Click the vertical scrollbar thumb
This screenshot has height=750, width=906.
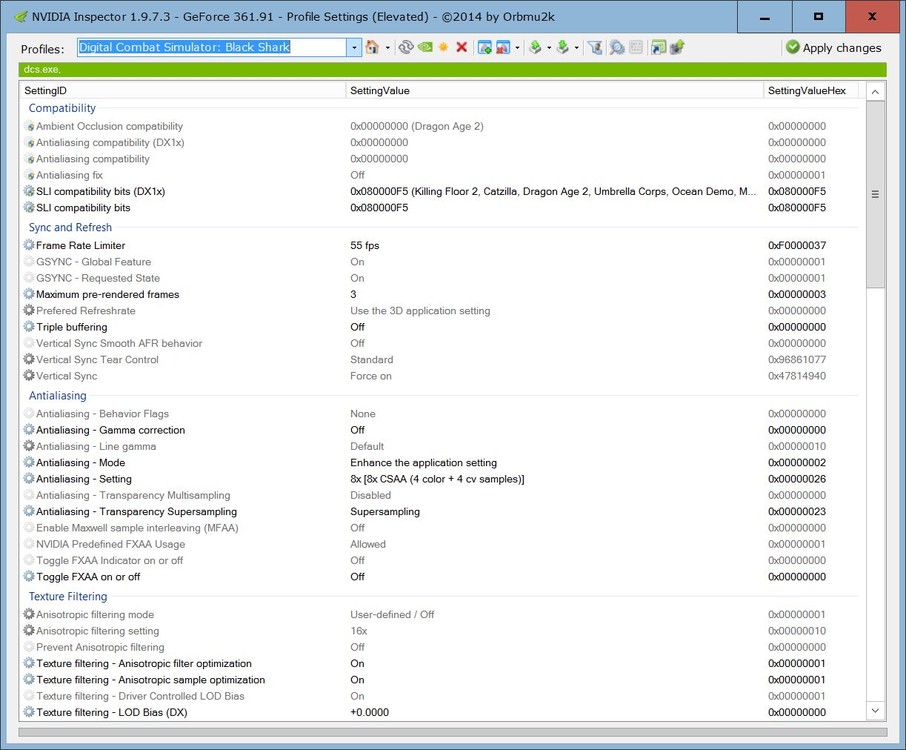click(x=875, y=194)
